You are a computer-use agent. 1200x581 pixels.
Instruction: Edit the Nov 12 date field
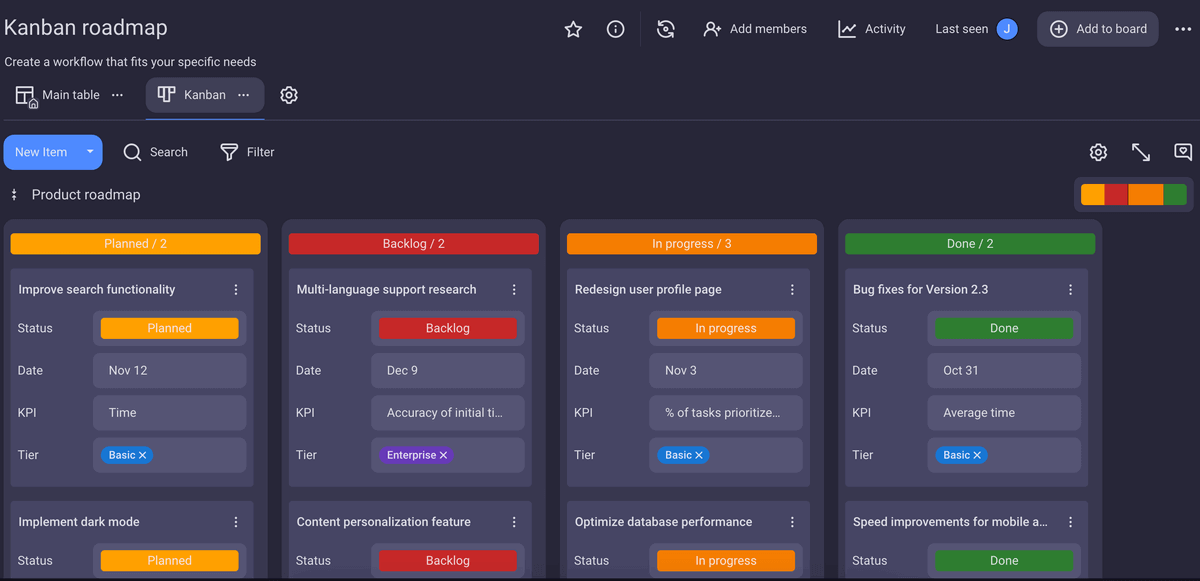pos(169,370)
